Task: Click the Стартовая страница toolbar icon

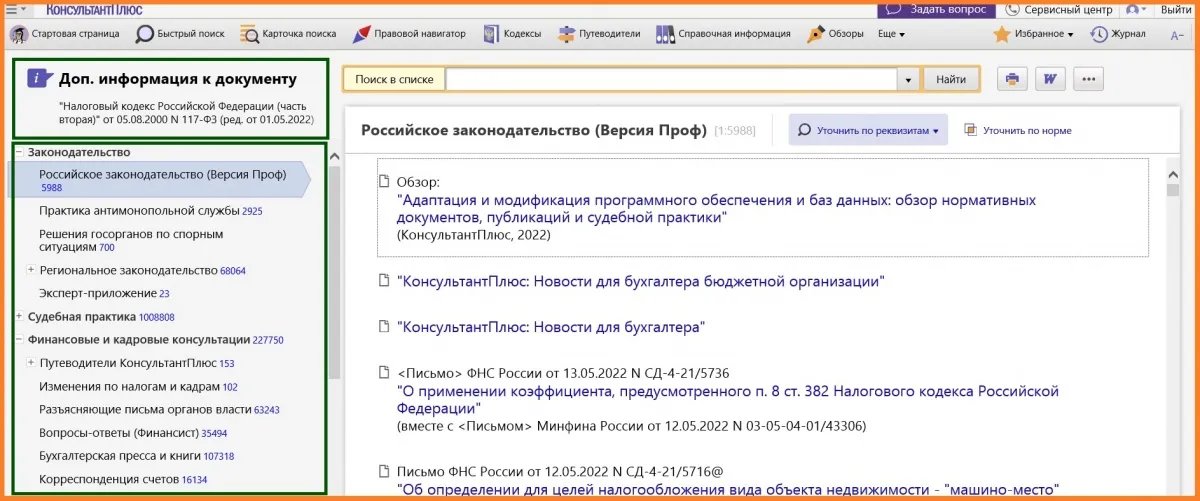Action: 18,34
